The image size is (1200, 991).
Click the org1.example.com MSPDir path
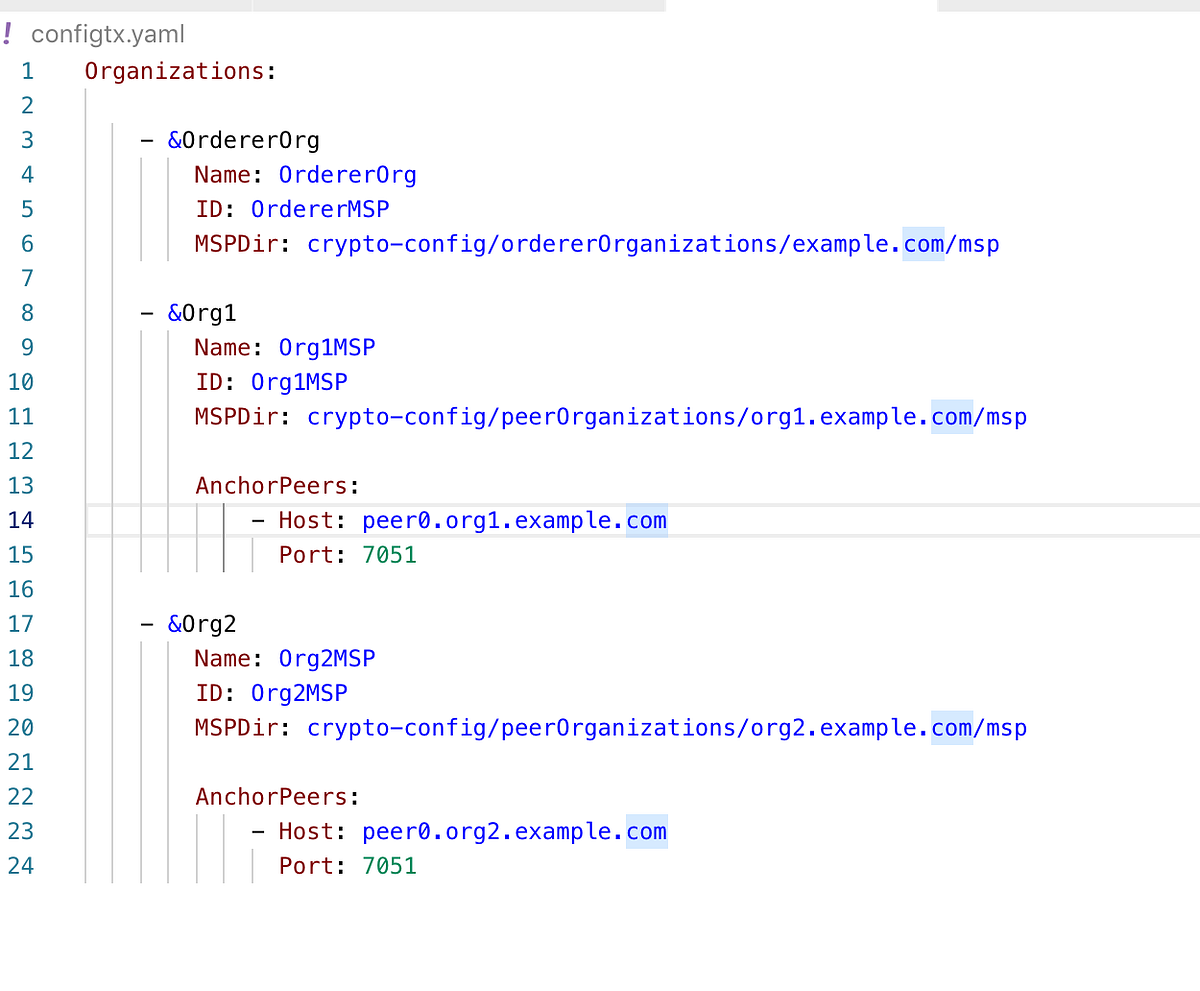click(x=667, y=416)
